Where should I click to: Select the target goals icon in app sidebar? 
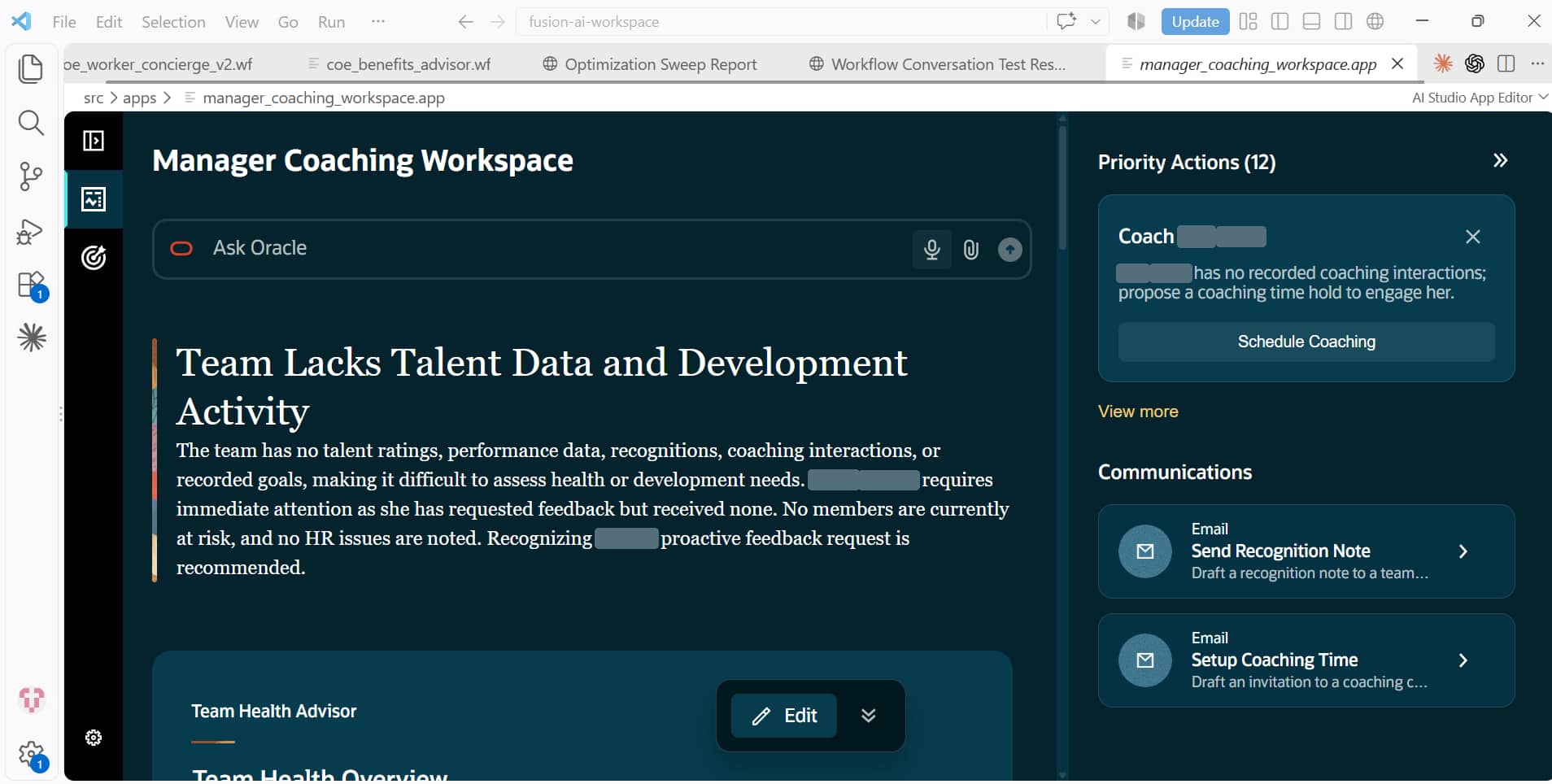[94, 258]
